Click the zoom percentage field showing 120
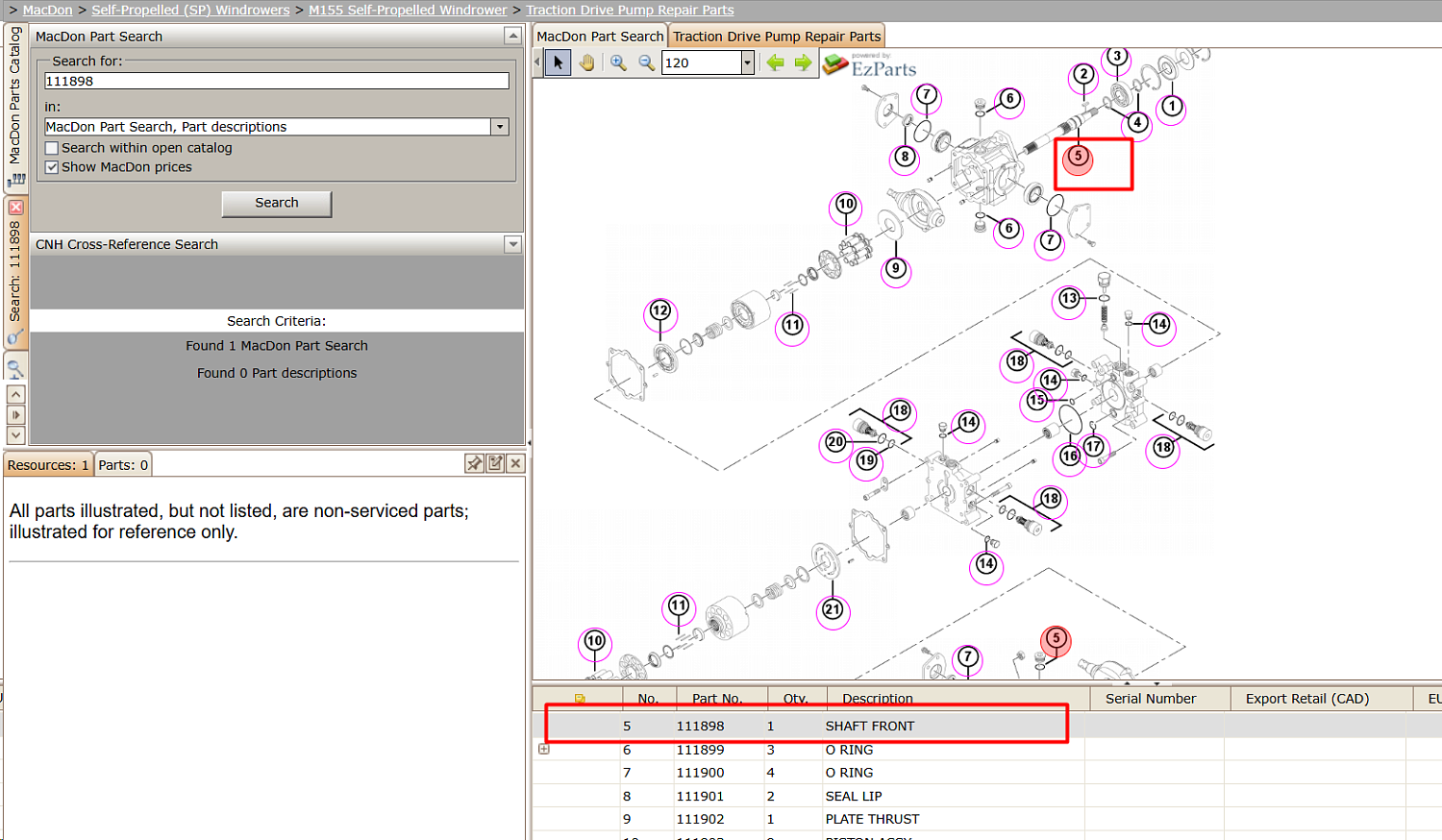This screenshot has width=1442, height=840. tap(703, 63)
